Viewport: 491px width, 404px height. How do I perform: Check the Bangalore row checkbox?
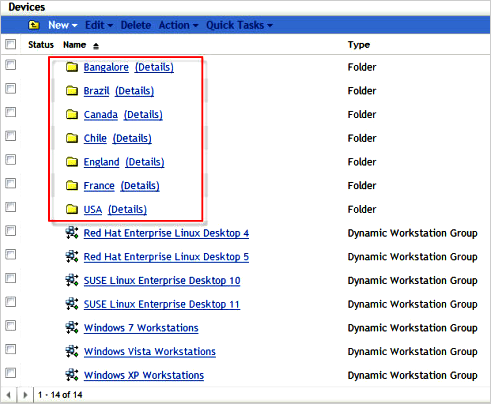coord(11,65)
